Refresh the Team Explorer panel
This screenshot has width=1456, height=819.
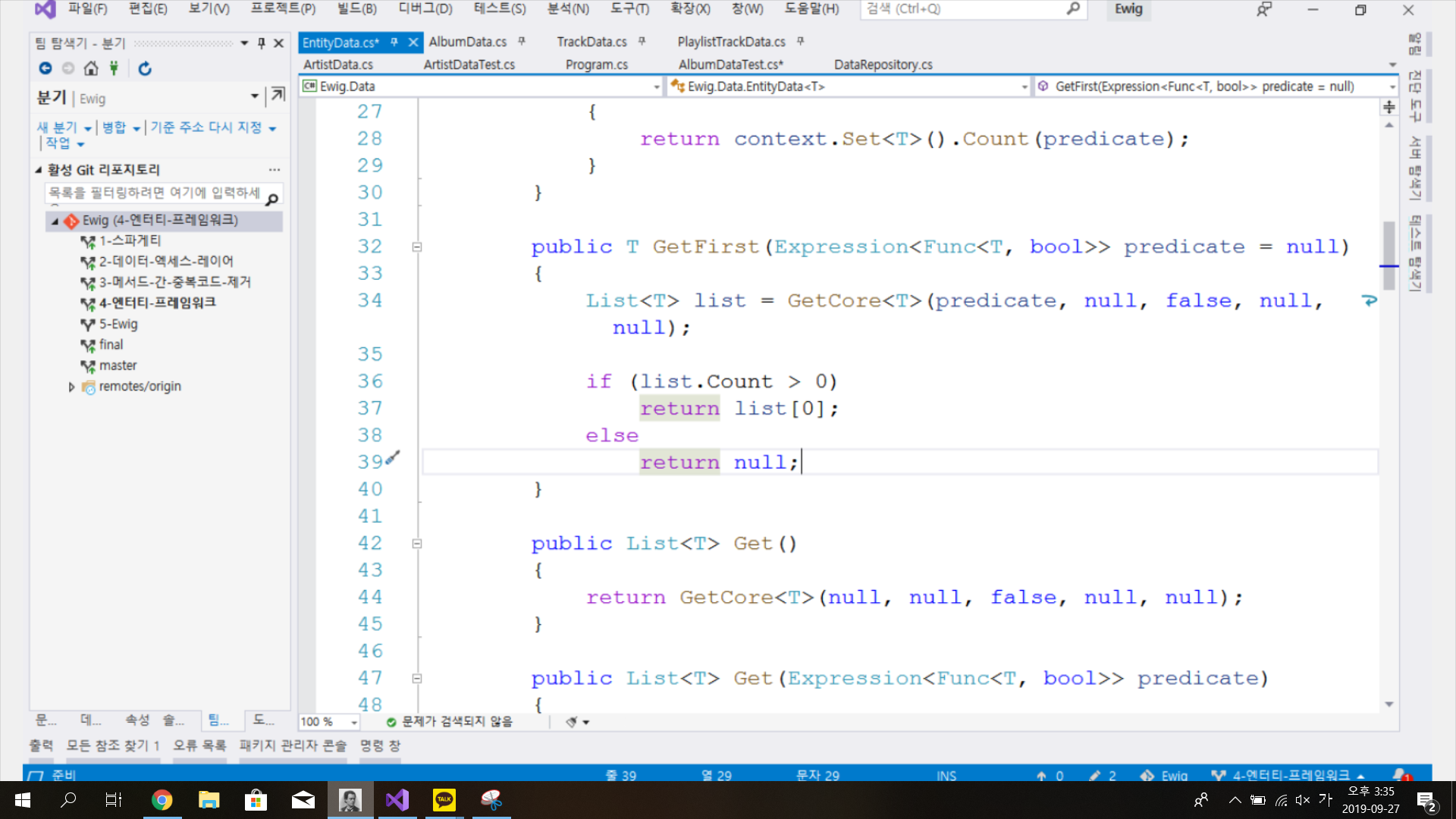(x=145, y=68)
